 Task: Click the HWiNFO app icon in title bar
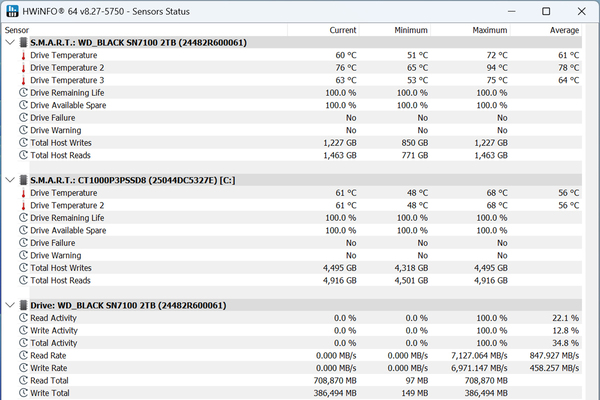(12, 11)
